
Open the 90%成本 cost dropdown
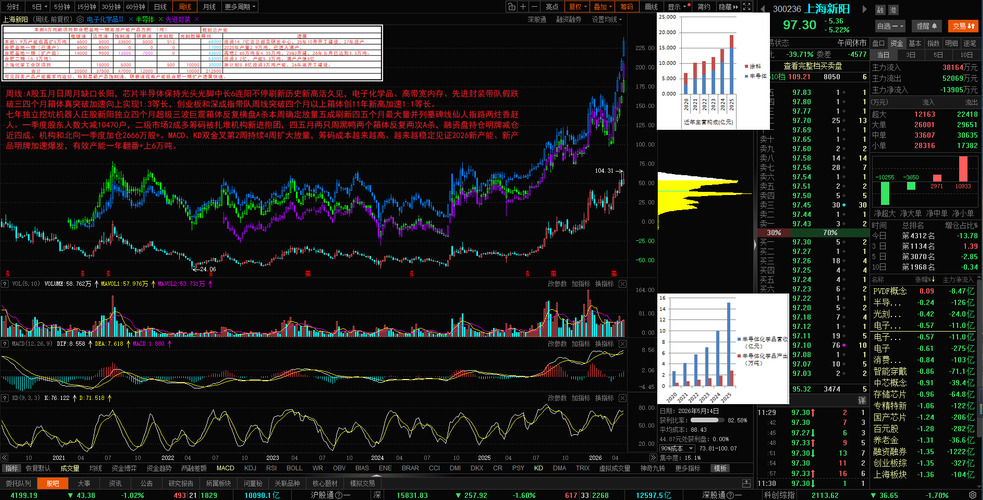678,449
